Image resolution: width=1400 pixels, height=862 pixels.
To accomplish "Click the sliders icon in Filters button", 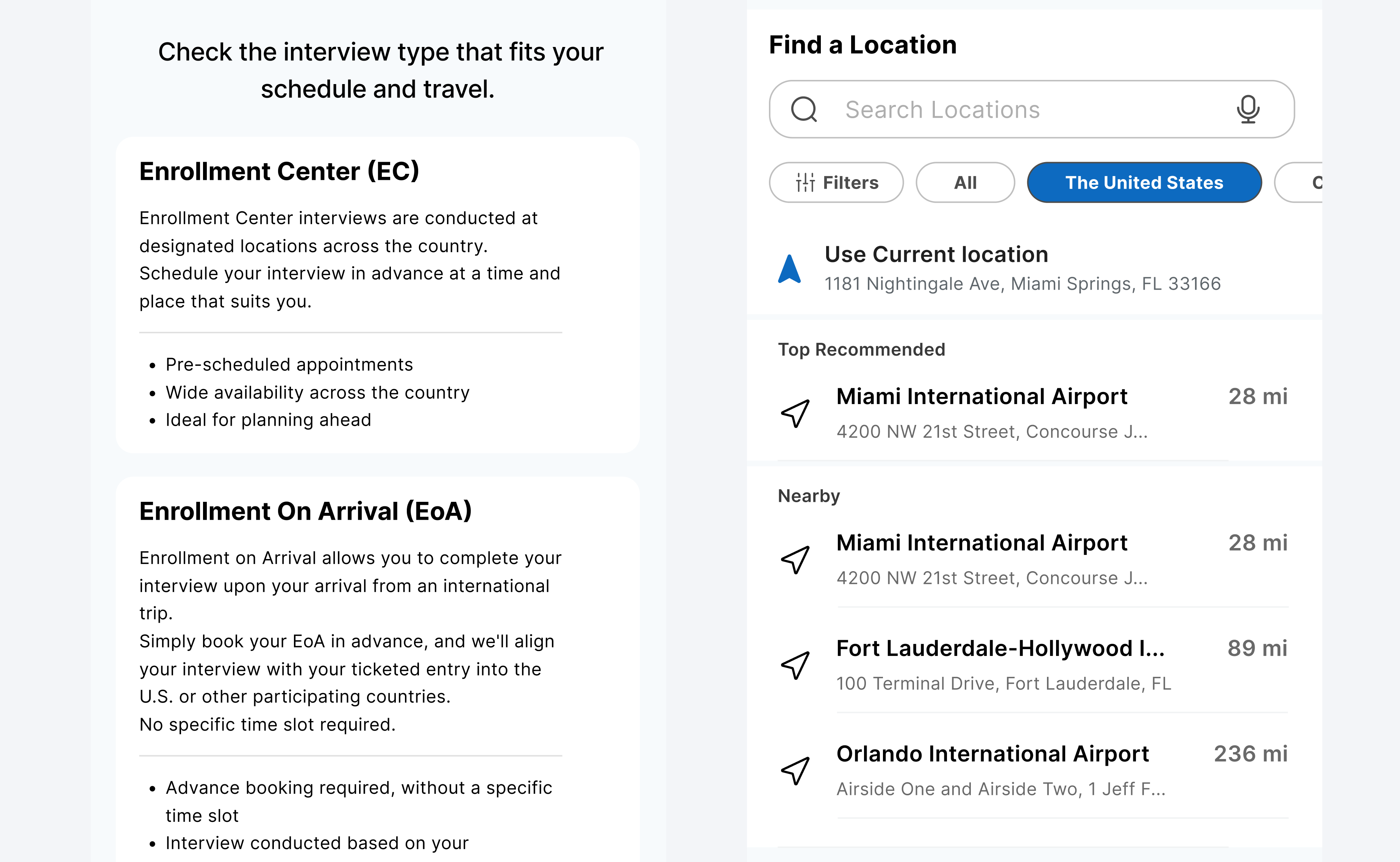I will tap(805, 183).
